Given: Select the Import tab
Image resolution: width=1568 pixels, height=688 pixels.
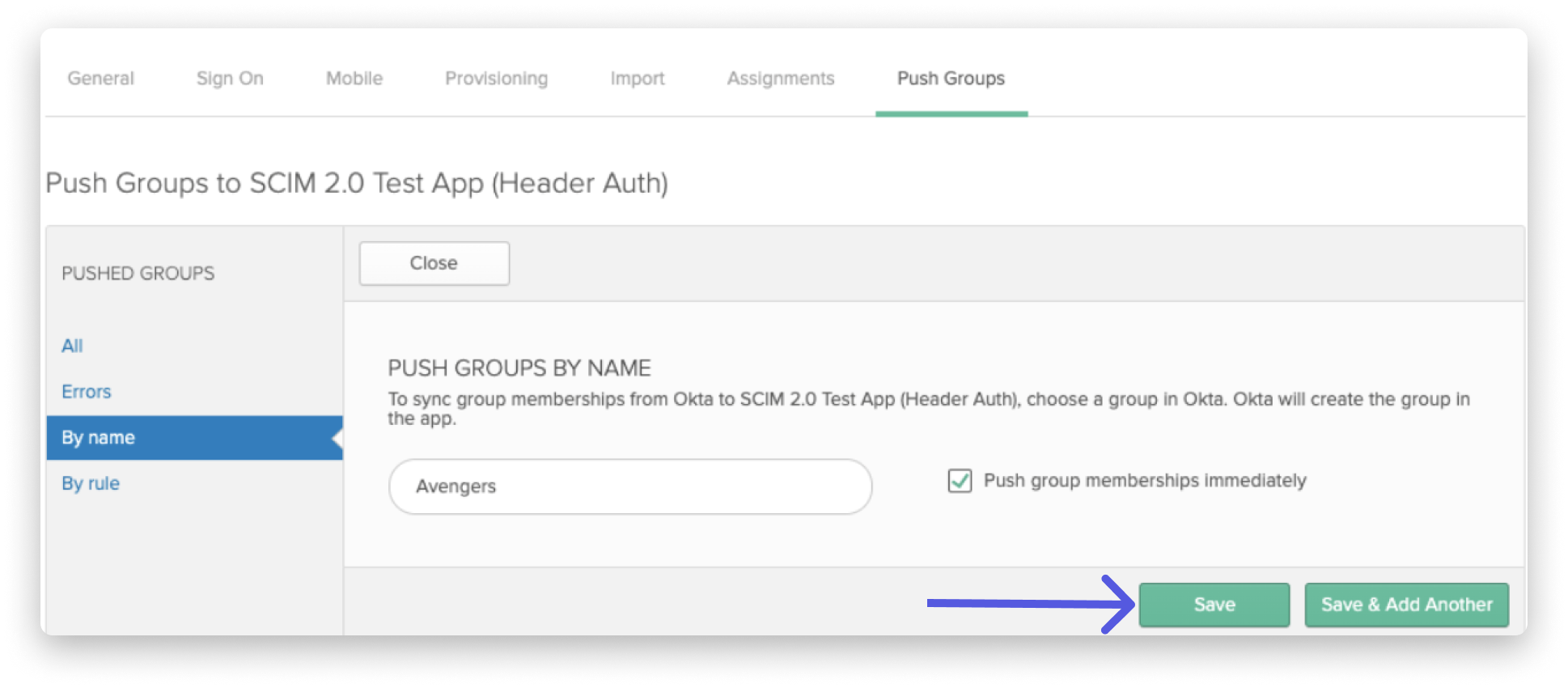Looking at the screenshot, I should (x=638, y=79).
